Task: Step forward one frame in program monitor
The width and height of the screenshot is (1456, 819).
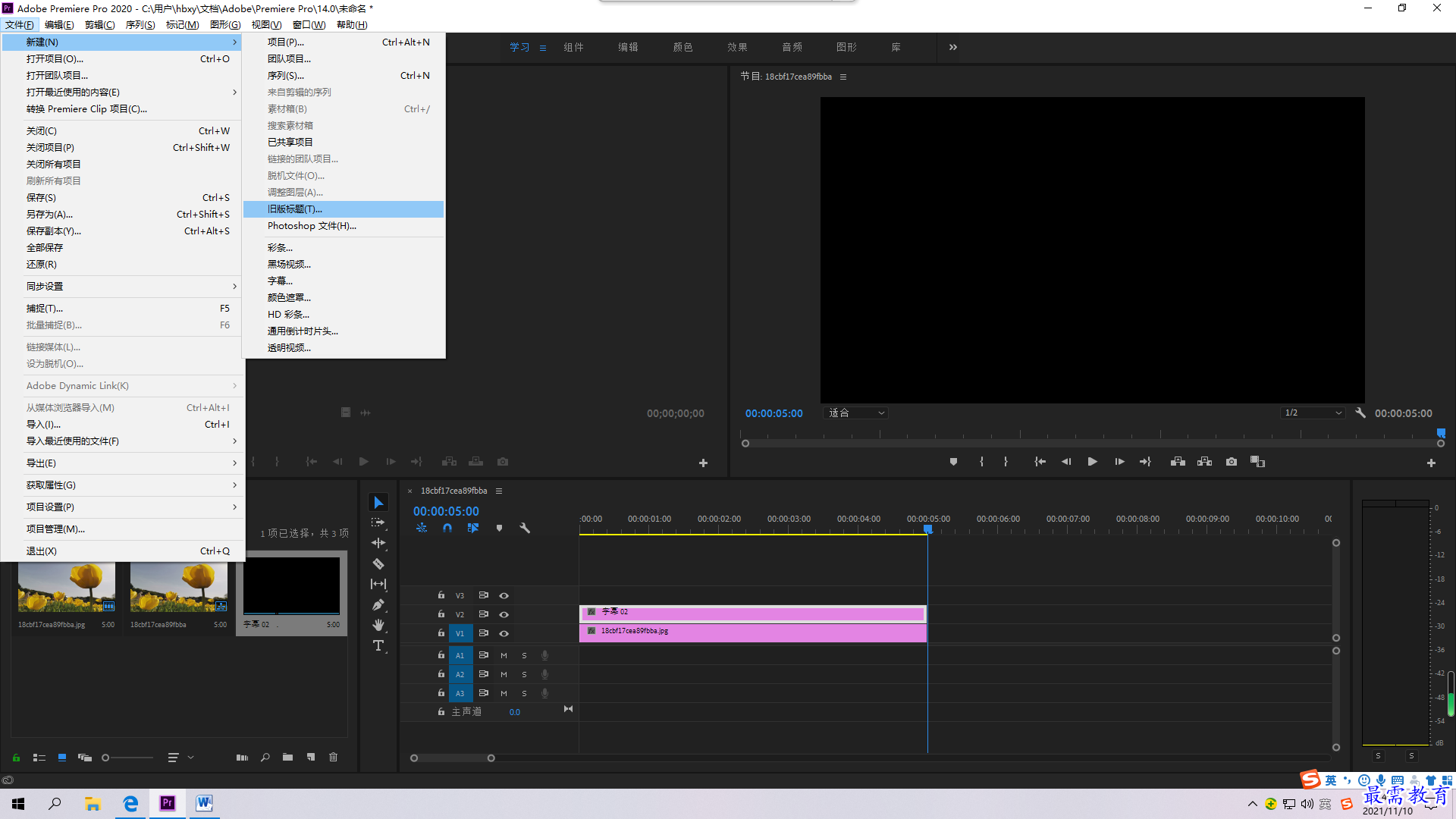Action: point(1119,462)
